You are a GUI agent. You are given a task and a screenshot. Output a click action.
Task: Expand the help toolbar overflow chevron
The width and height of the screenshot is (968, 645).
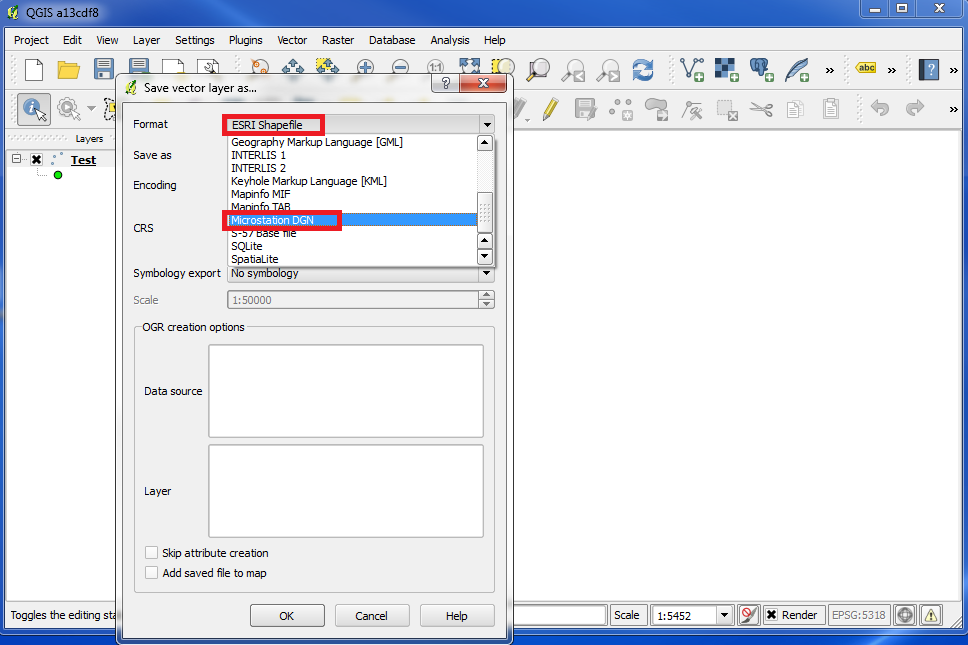coord(953,70)
